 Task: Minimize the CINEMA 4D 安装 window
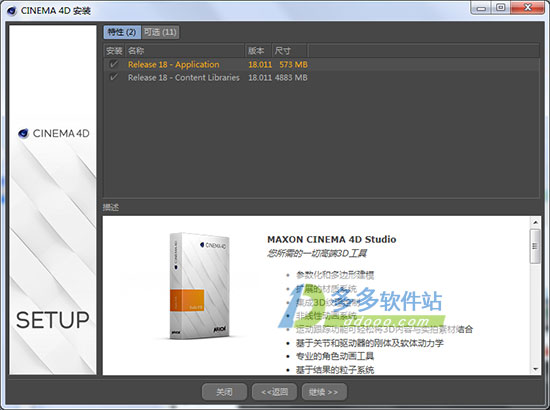coord(481,8)
